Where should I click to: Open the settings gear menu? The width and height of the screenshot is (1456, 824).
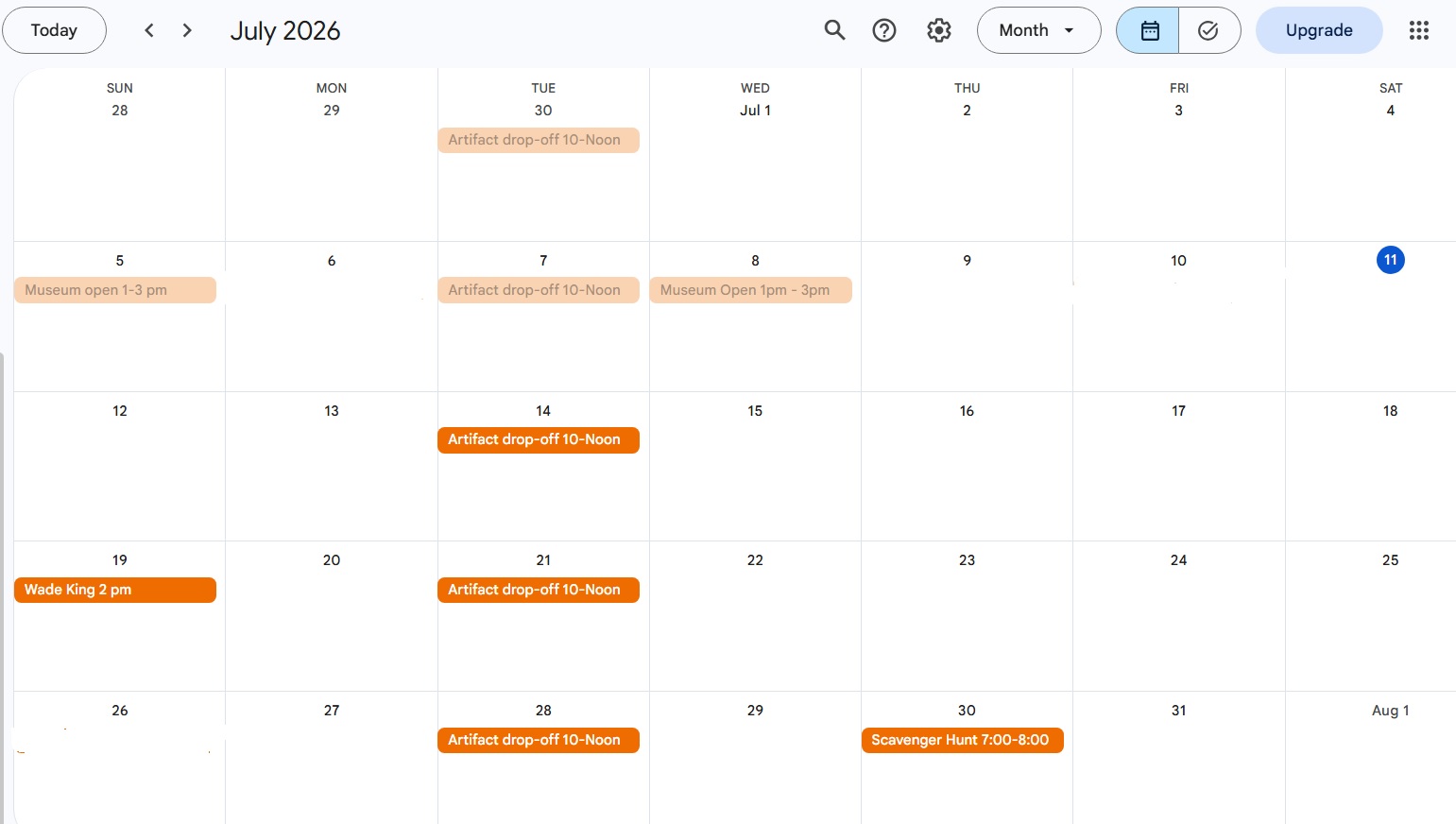[938, 30]
